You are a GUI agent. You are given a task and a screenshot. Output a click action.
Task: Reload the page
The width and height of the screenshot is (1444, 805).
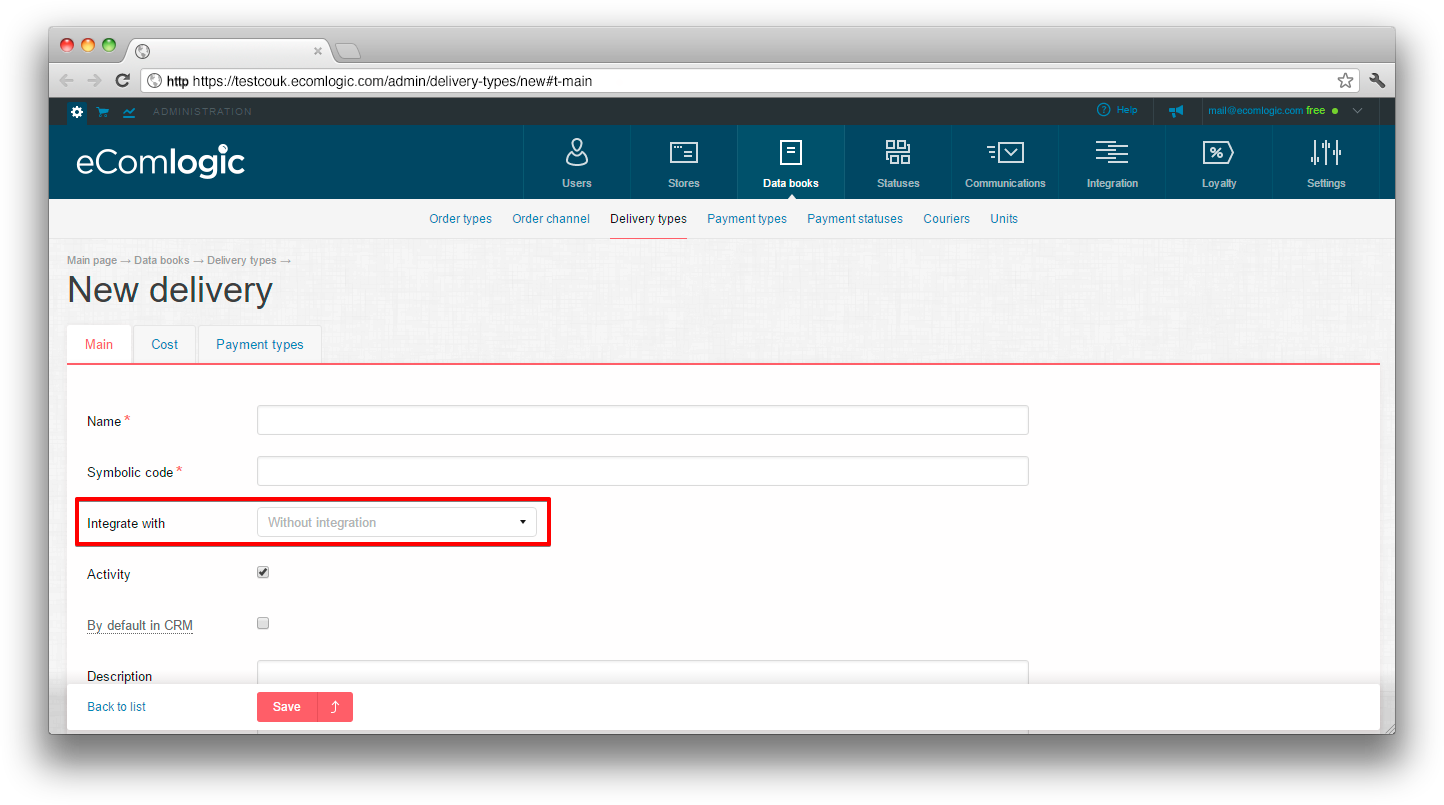[x=123, y=81]
